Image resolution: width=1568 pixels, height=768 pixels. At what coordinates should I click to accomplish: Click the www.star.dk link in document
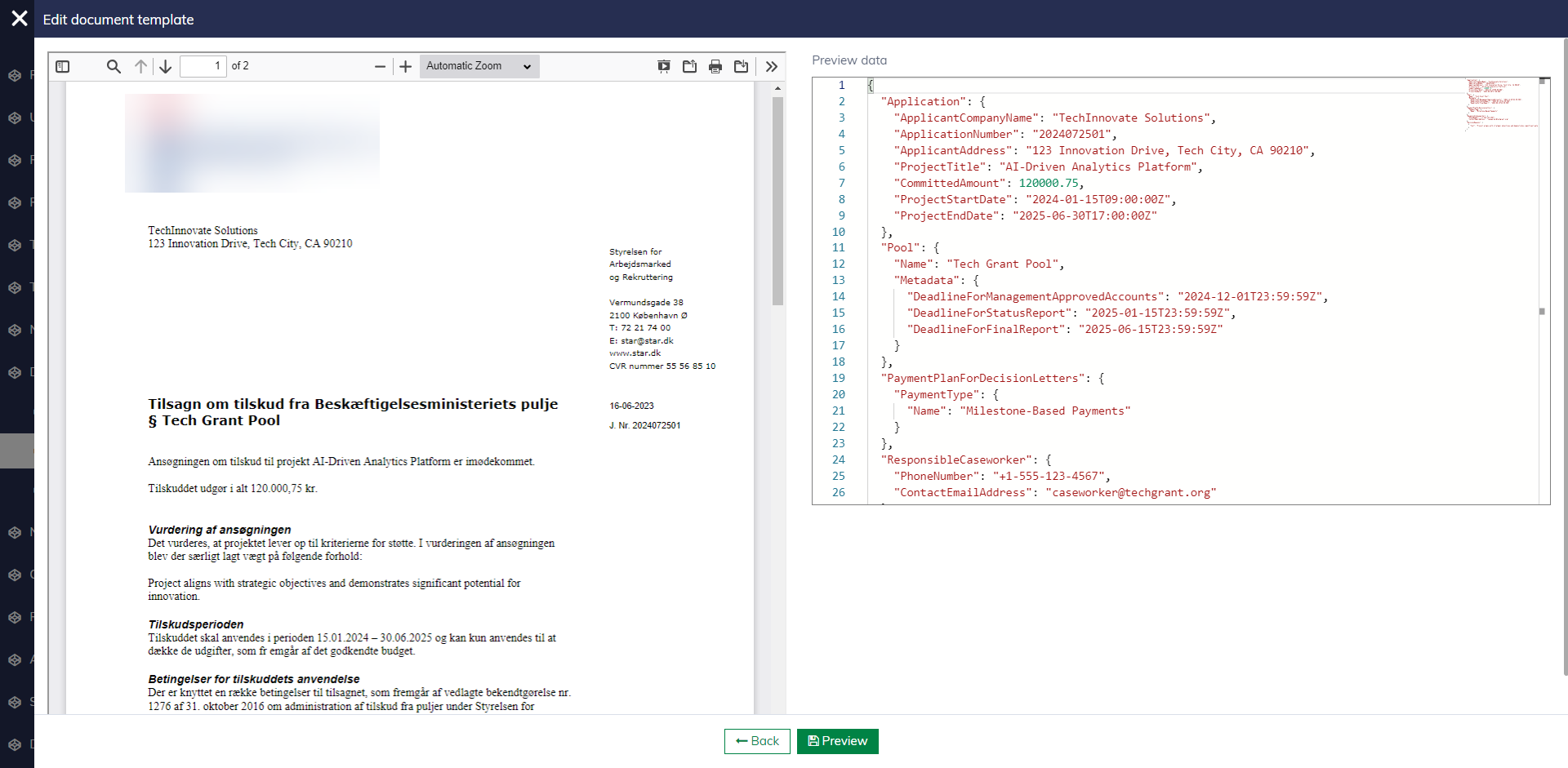coord(635,353)
